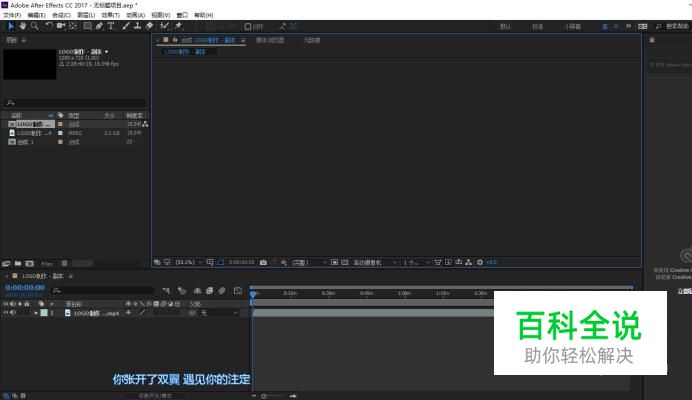Click the label color swatch of timeline layer
The image size is (692, 400).
[x=44, y=313]
